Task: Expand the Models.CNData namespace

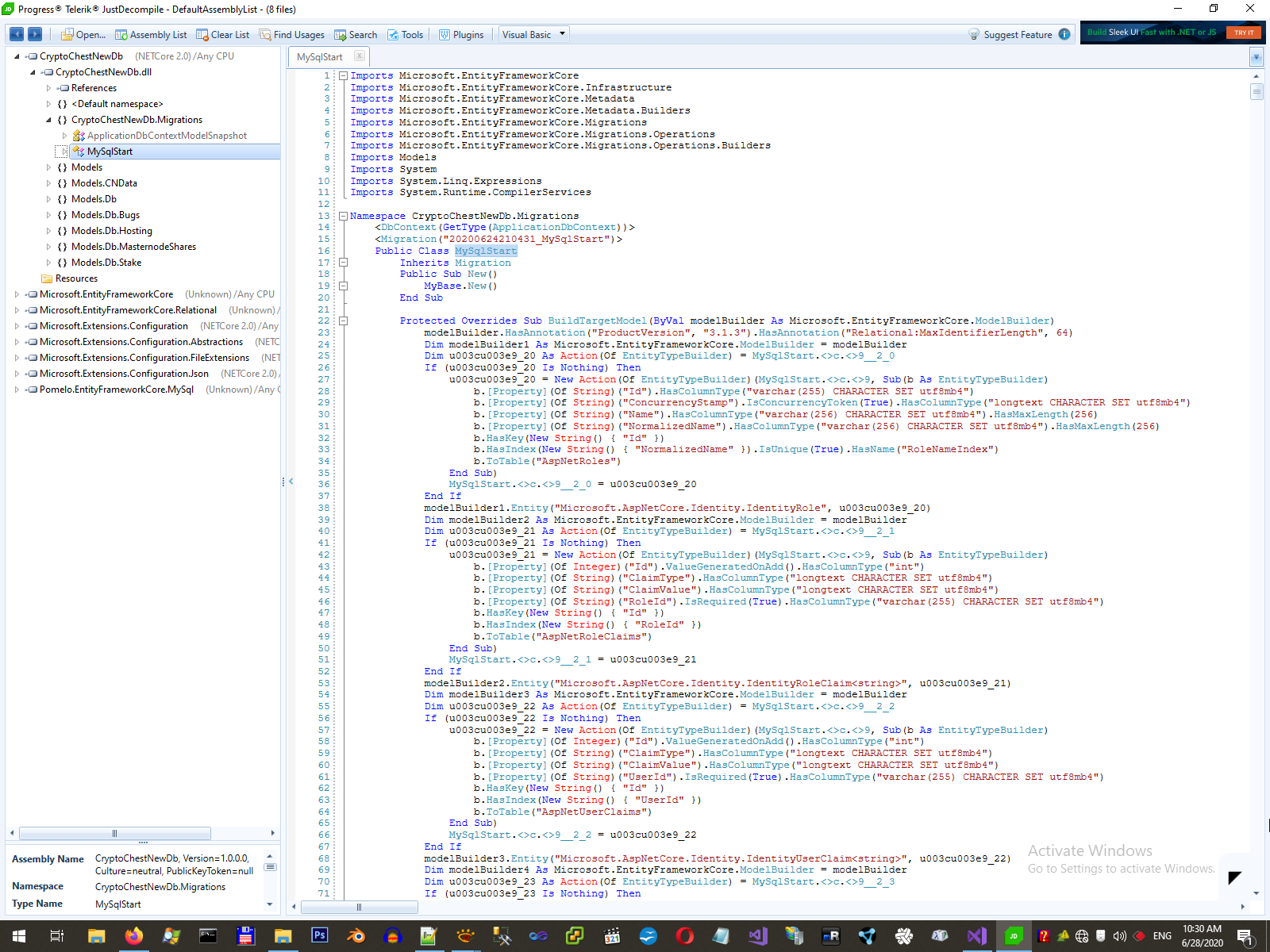Action: pos(48,183)
